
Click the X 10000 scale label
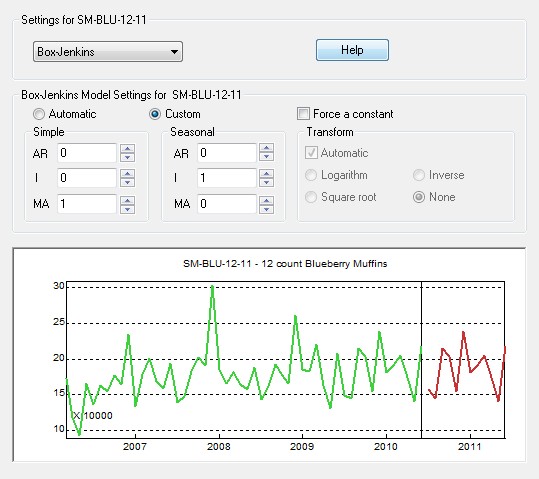point(93,415)
